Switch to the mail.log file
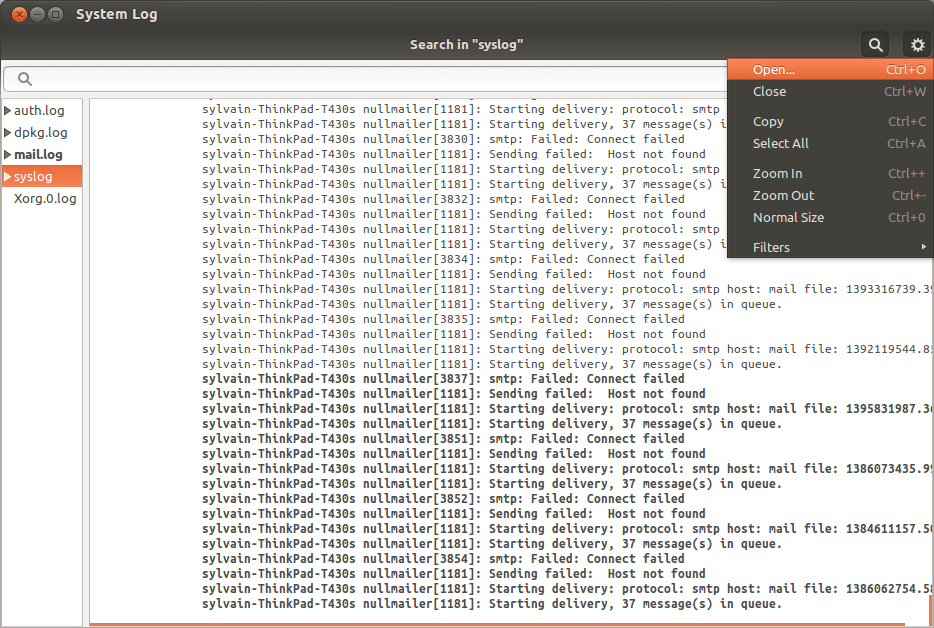The image size is (934, 628). pos(43,154)
